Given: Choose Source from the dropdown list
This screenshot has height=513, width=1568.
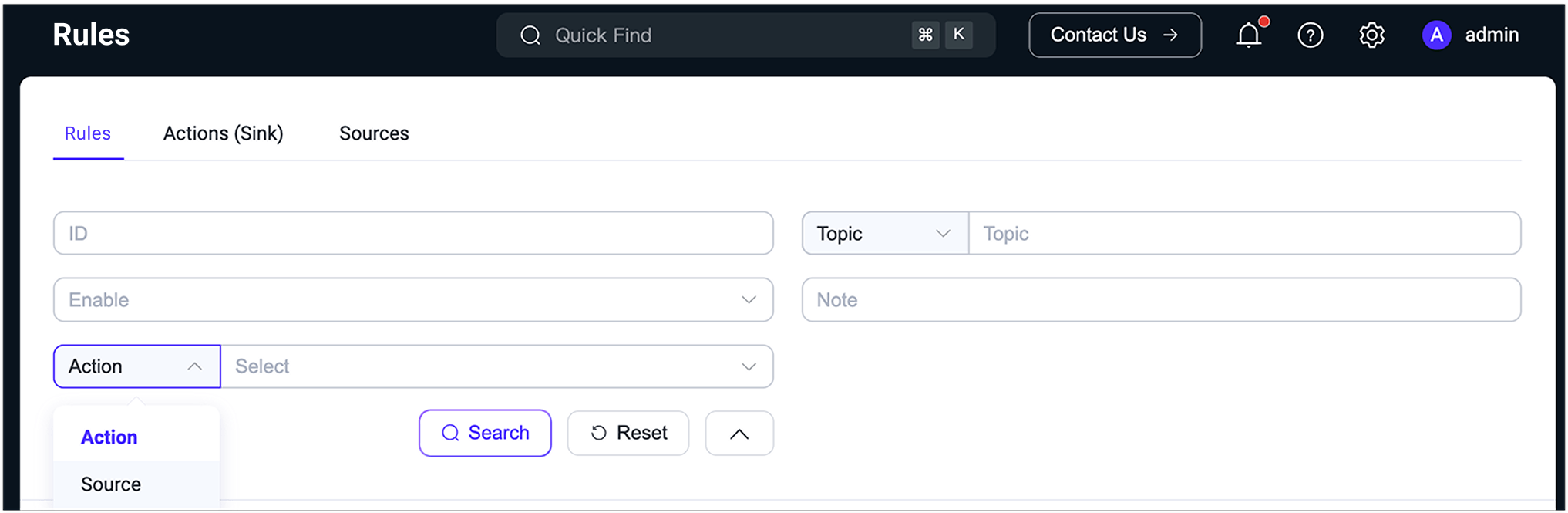Looking at the screenshot, I should (111, 484).
